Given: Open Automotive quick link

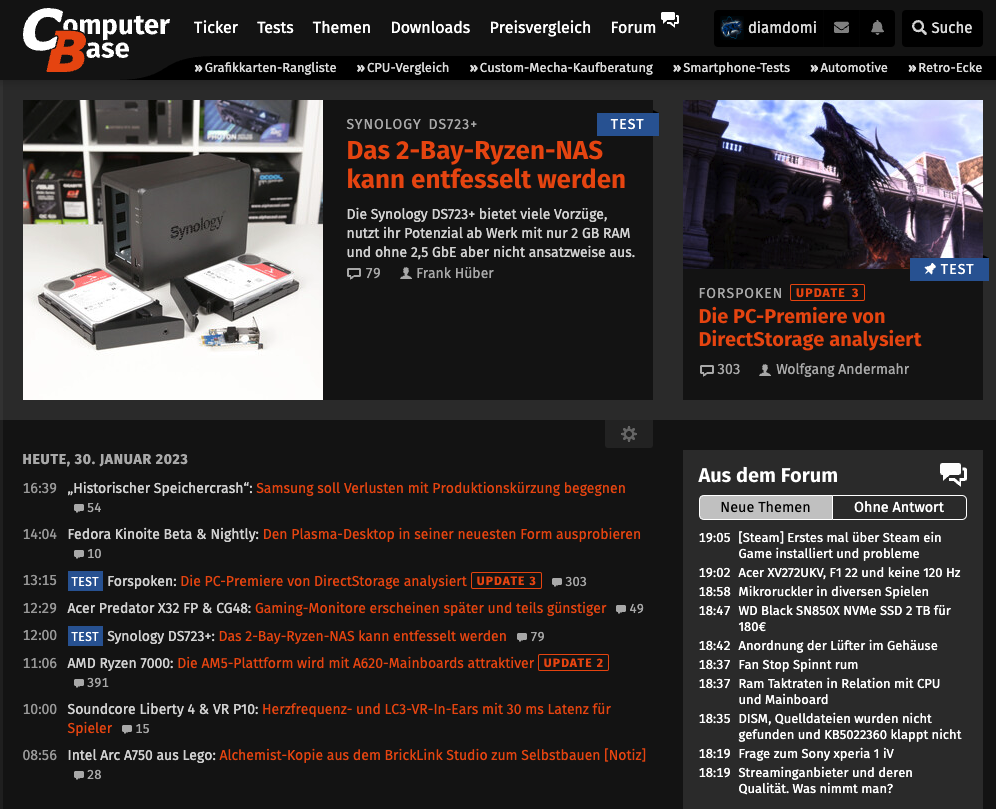Looking at the screenshot, I should click(849, 68).
